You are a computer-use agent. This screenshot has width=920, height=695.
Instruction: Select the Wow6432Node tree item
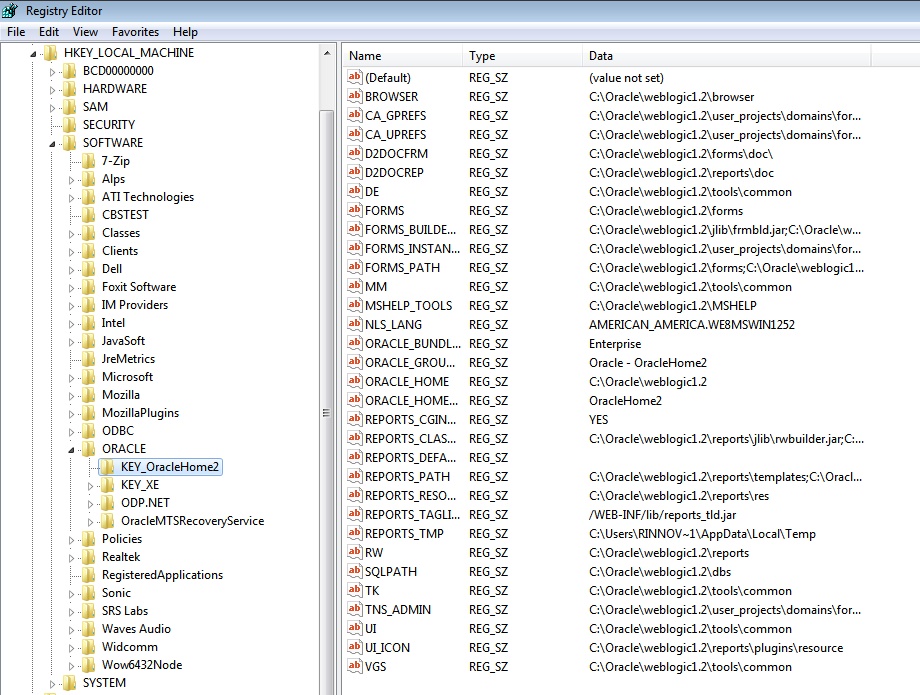click(x=141, y=665)
